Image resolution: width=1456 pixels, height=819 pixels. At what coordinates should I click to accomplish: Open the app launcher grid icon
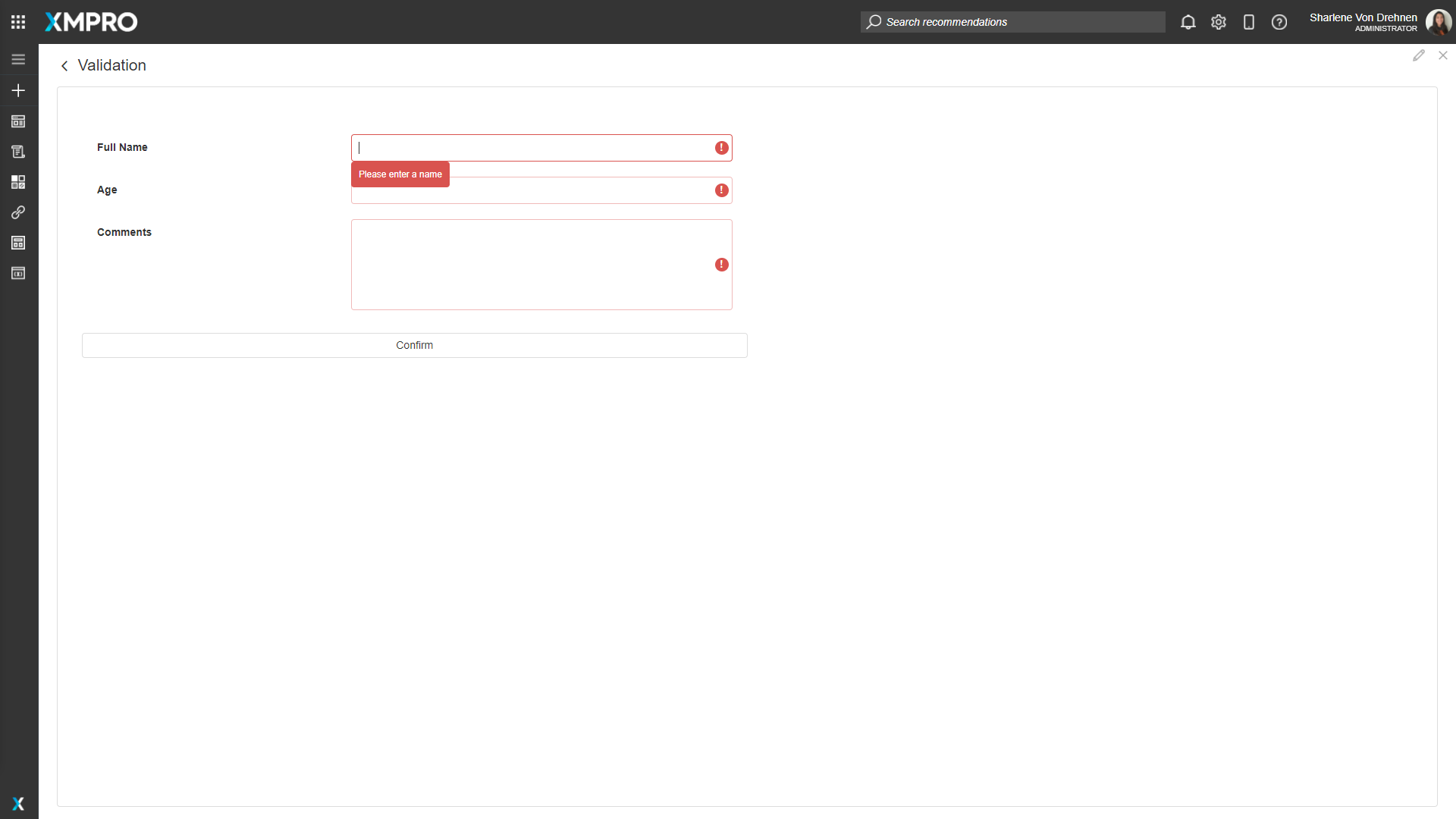click(18, 21)
